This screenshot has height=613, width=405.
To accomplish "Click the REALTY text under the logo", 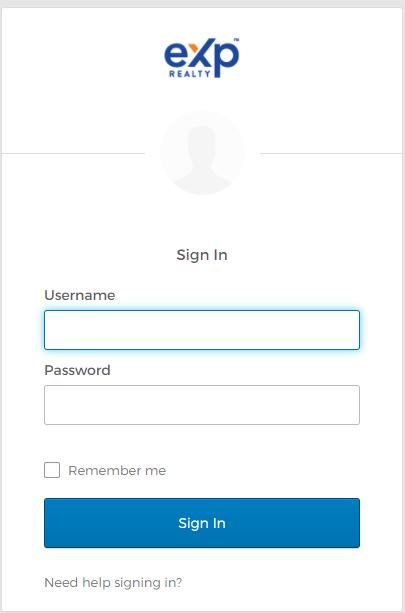I will (190, 73).
